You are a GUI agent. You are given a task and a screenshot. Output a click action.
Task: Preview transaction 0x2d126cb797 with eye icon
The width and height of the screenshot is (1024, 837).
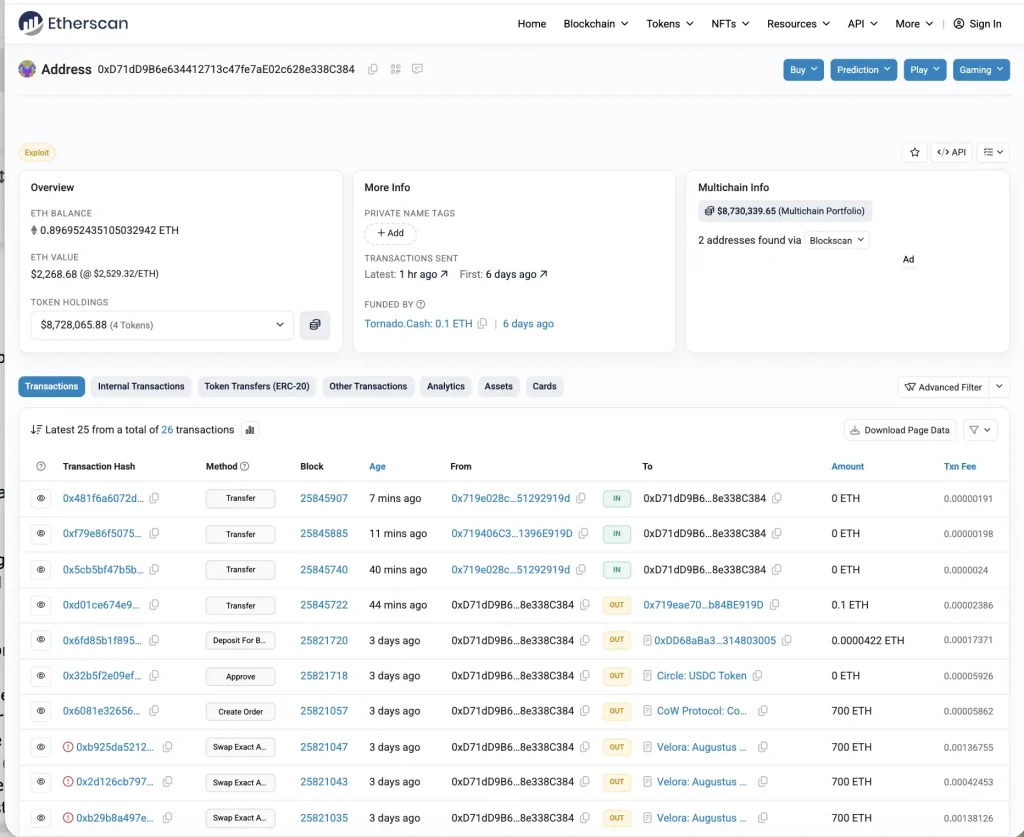[x=40, y=782]
